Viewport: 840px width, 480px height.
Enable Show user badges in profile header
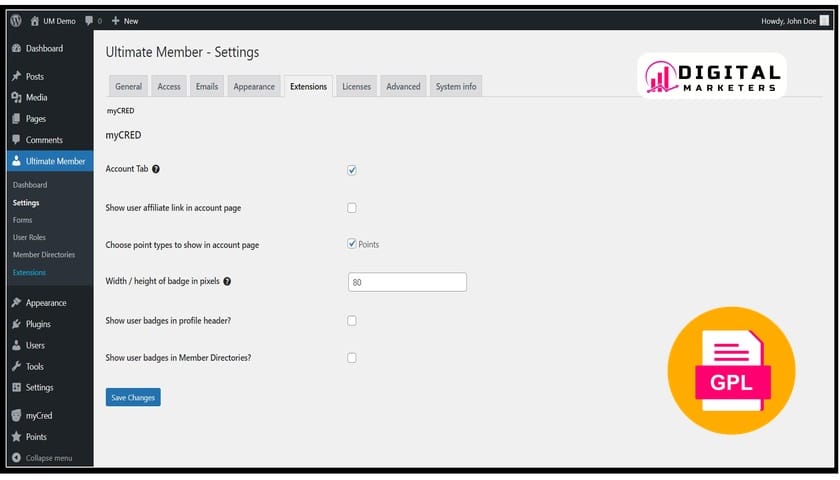pyautogui.click(x=352, y=320)
